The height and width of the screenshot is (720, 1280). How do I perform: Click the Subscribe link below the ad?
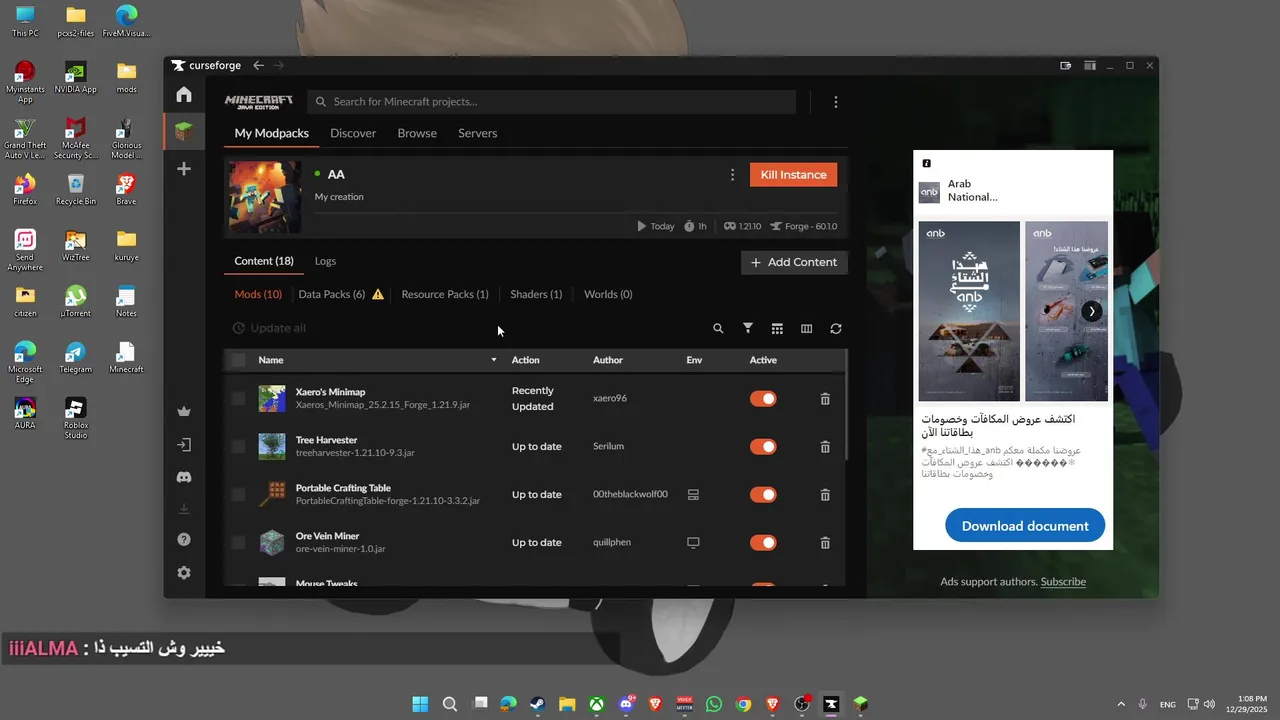(x=1063, y=582)
